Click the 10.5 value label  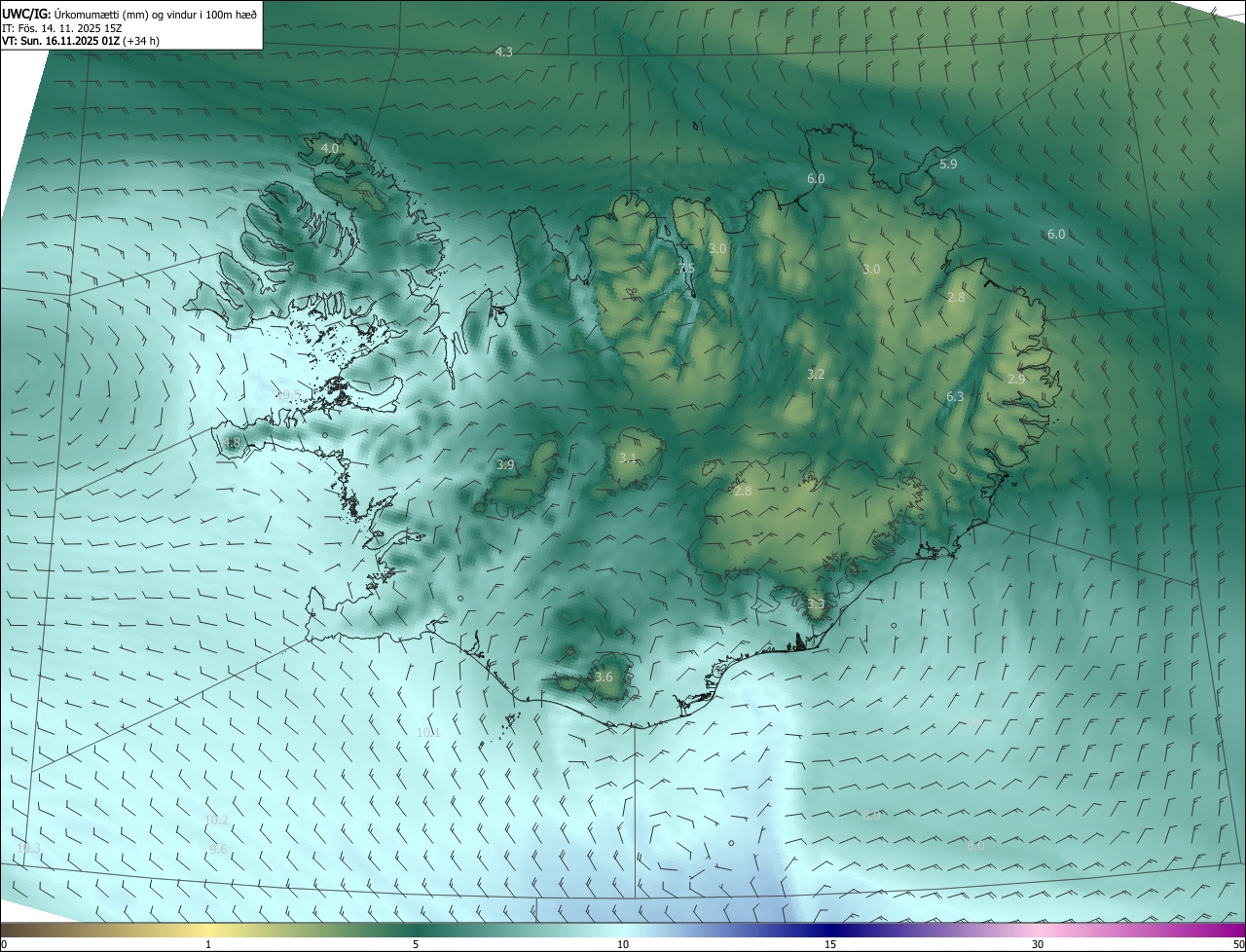coord(288,394)
